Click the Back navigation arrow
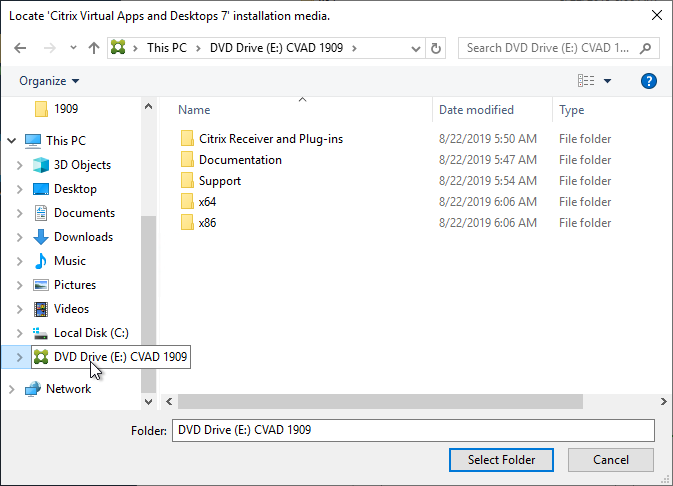673x486 pixels. tap(20, 48)
